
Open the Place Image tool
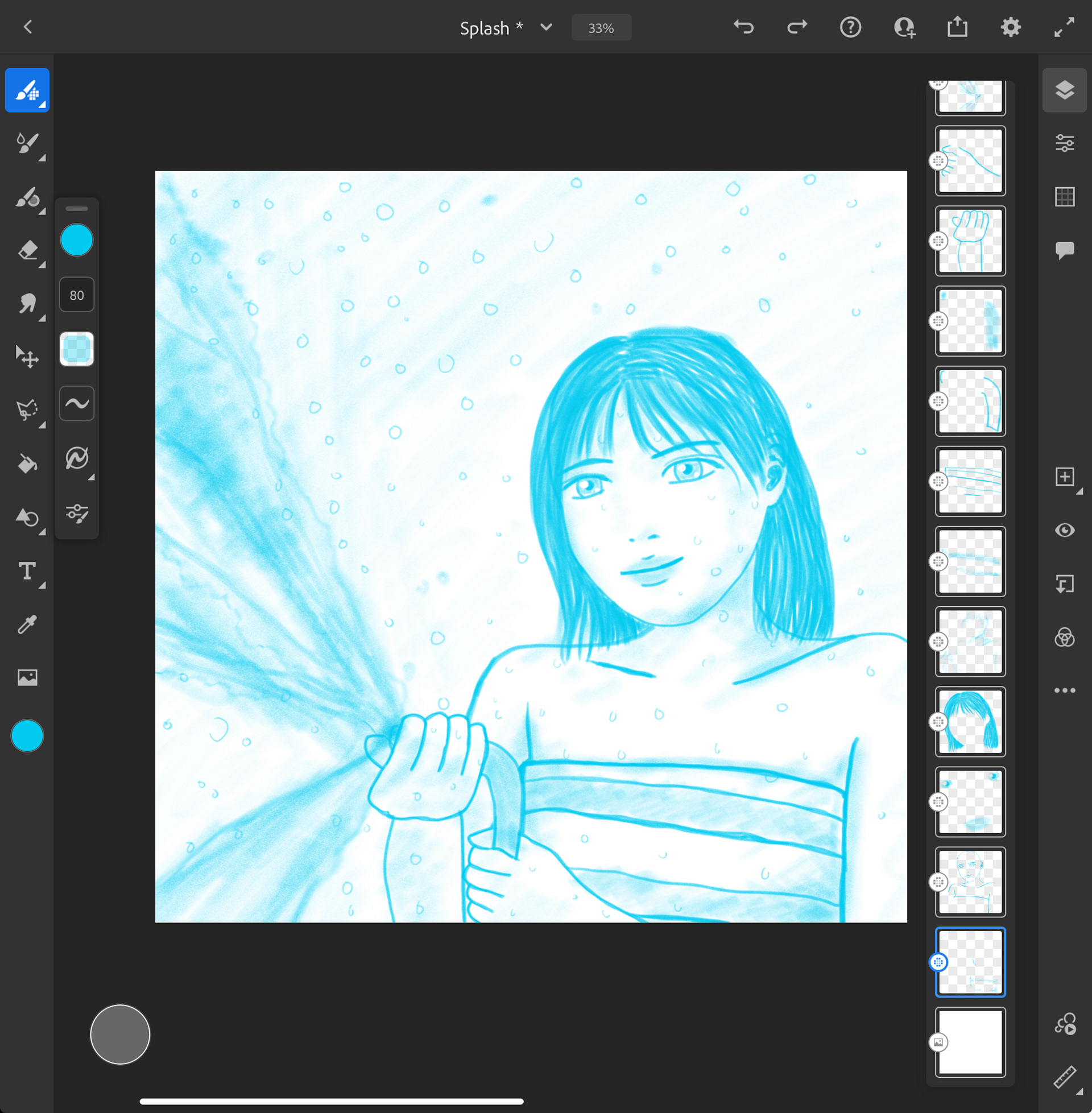(x=27, y=678)
